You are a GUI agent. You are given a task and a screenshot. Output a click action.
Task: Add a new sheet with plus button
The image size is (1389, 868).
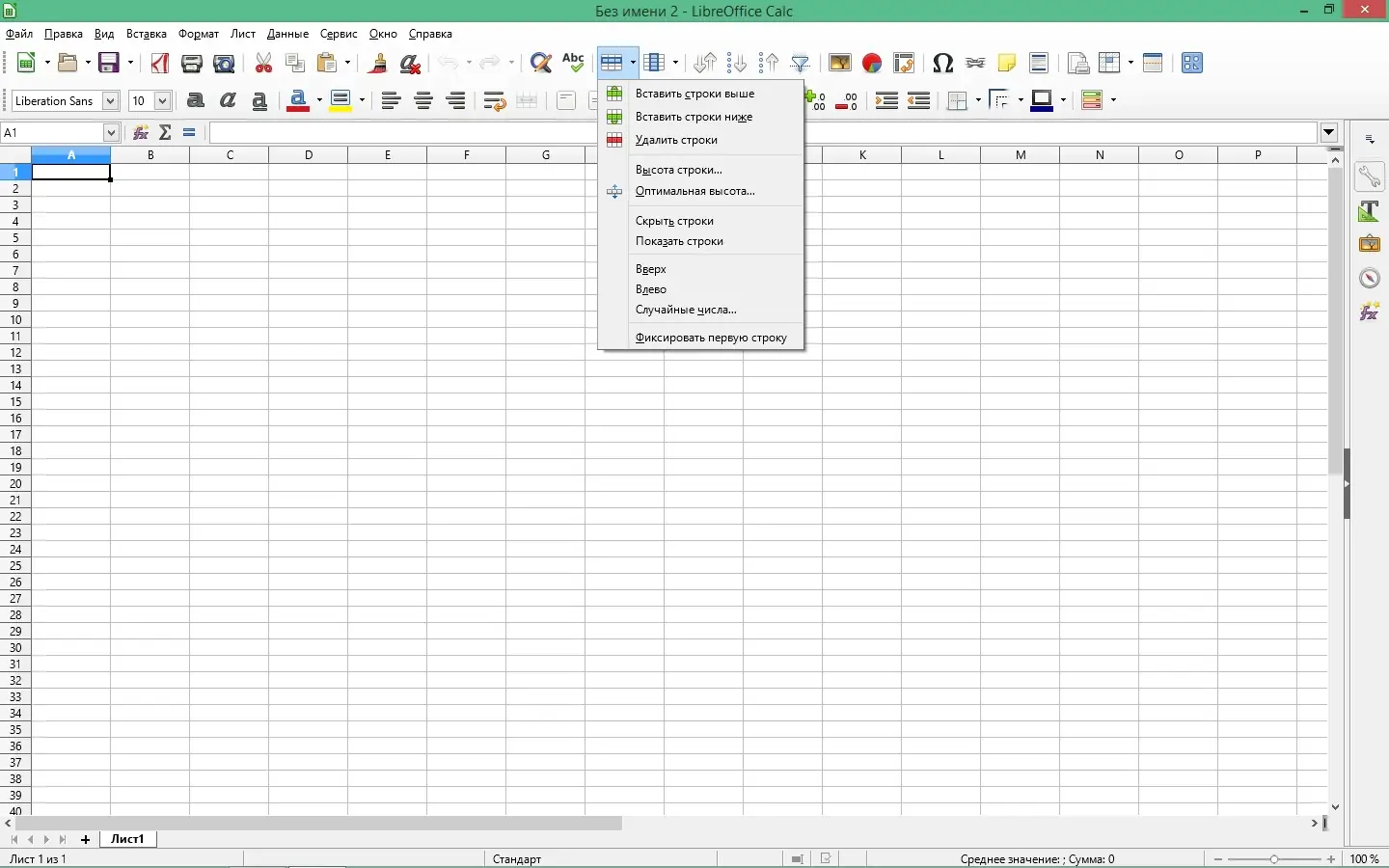click(86, 840)
